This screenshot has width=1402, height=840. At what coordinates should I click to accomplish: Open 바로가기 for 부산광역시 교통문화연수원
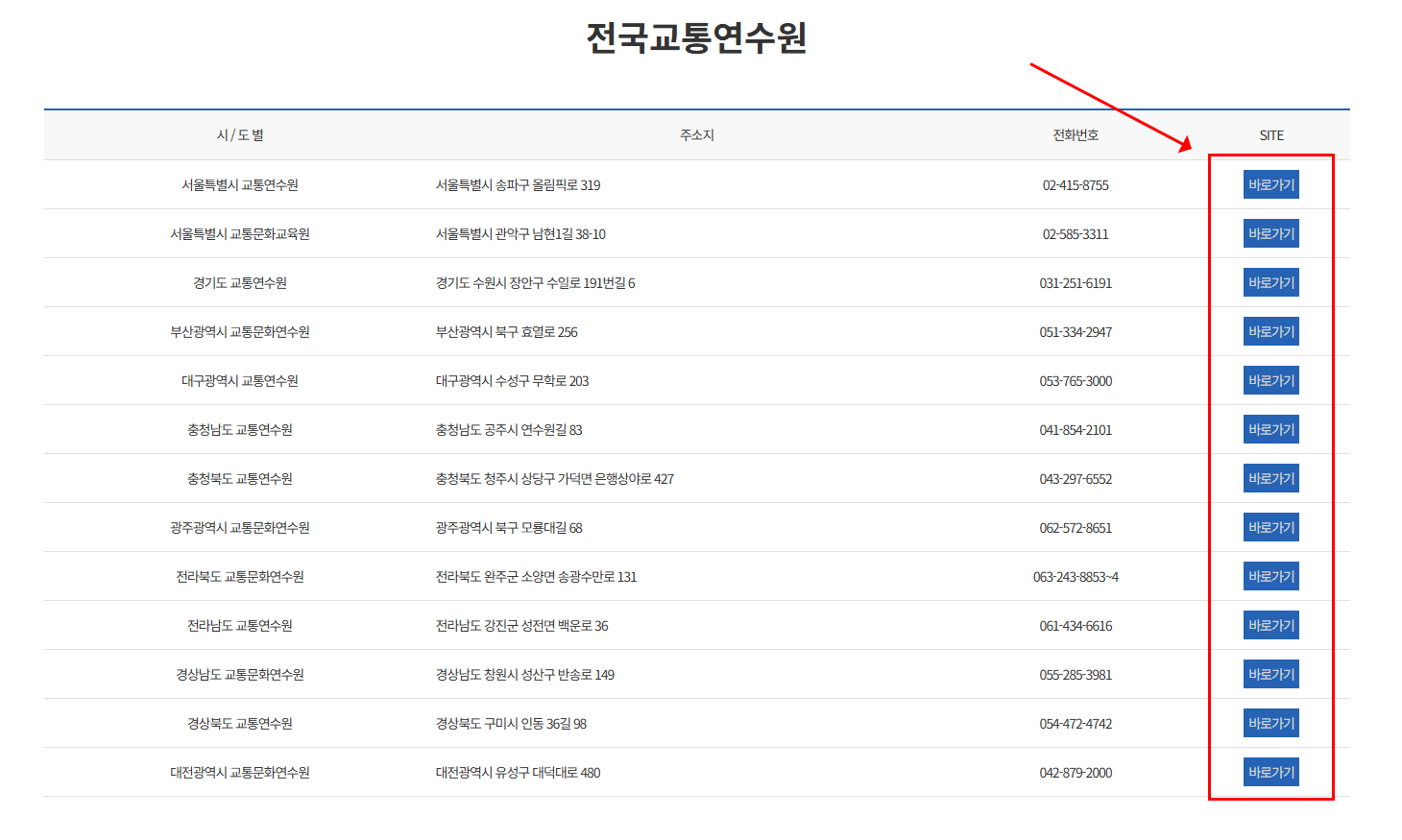pos(1270,331)
